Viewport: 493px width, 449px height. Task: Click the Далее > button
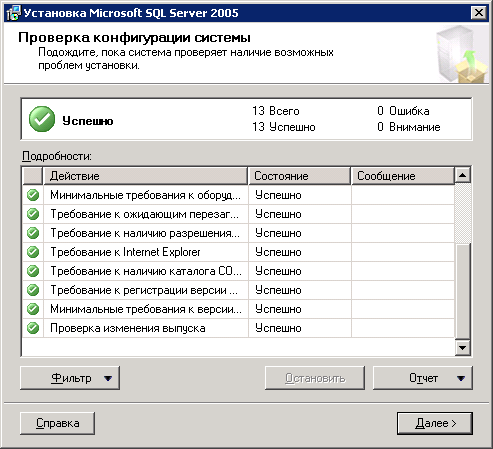pos(435,423)
